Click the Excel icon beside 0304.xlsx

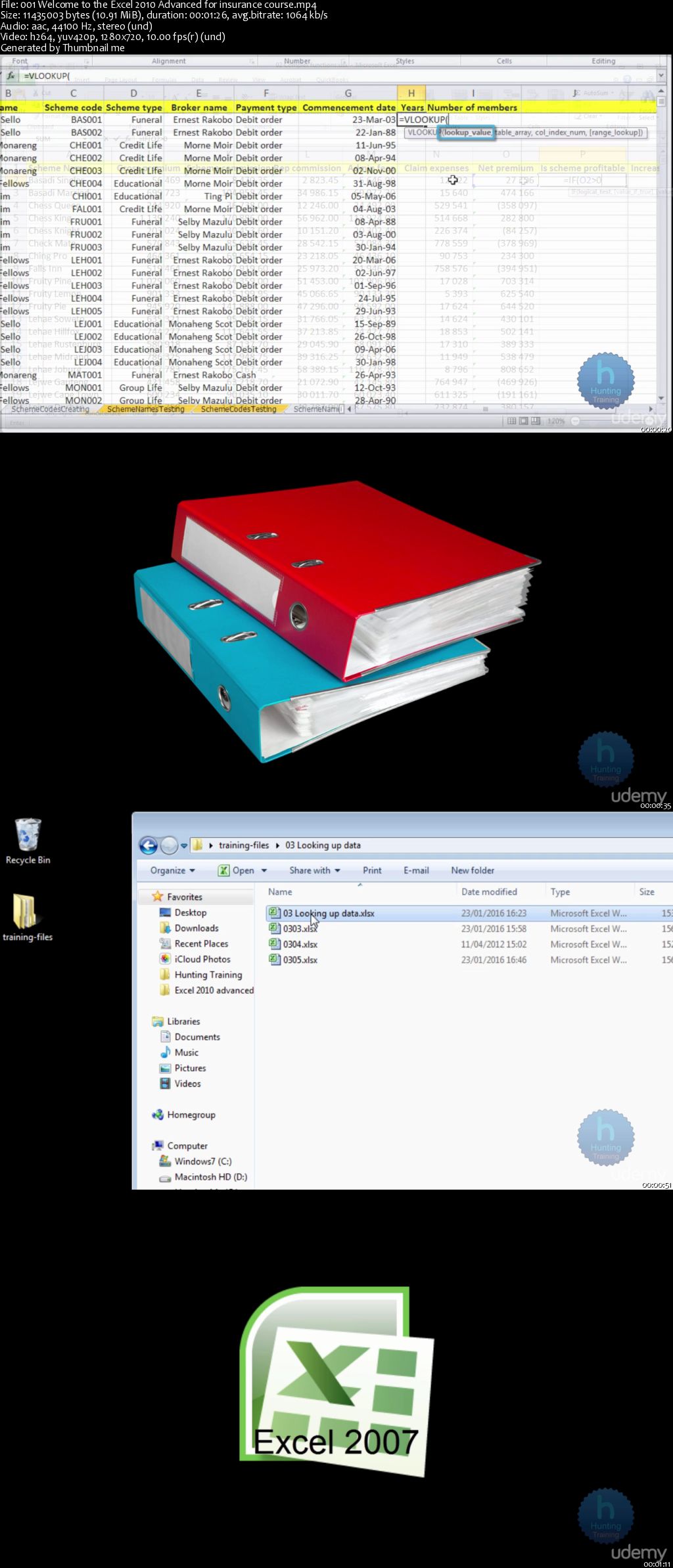click(275, 944)
